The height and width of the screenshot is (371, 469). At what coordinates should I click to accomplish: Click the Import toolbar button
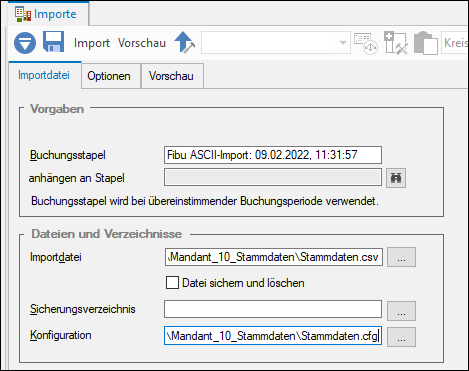pyautogui.click(x=92, y=43)
